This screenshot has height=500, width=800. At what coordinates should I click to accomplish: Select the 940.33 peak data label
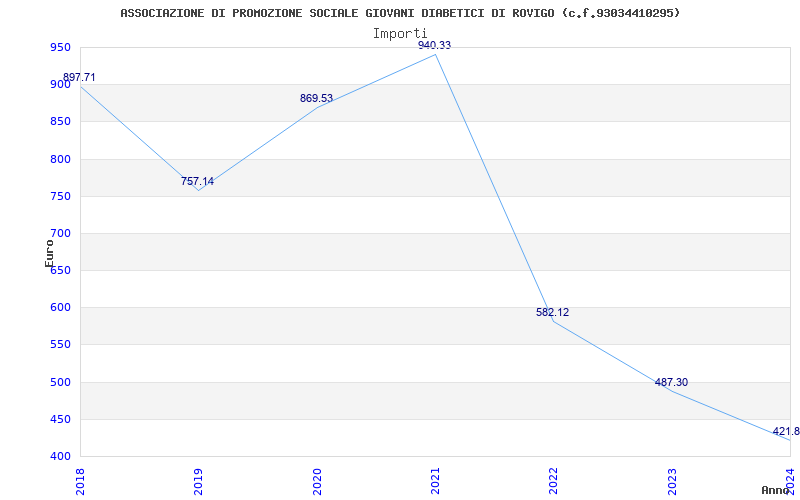pyautogui.click(x=435, y=45)
